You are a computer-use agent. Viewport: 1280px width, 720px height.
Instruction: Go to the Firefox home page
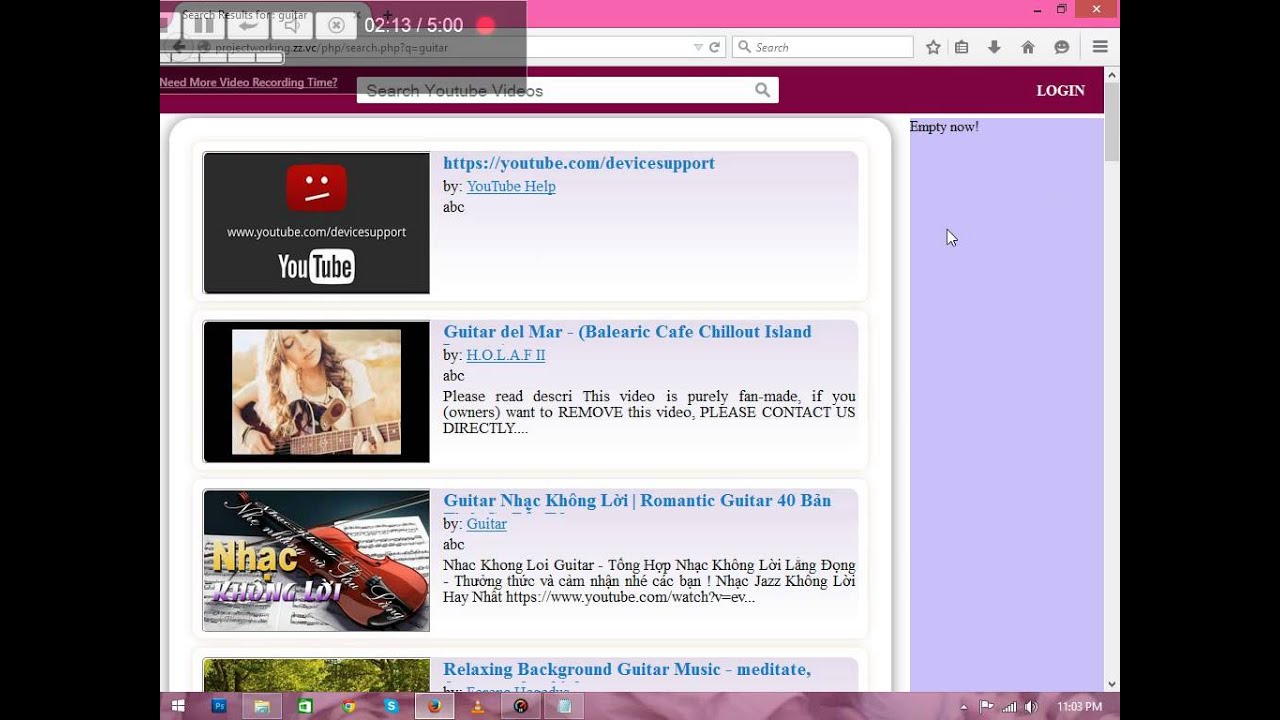[1027, 47]
